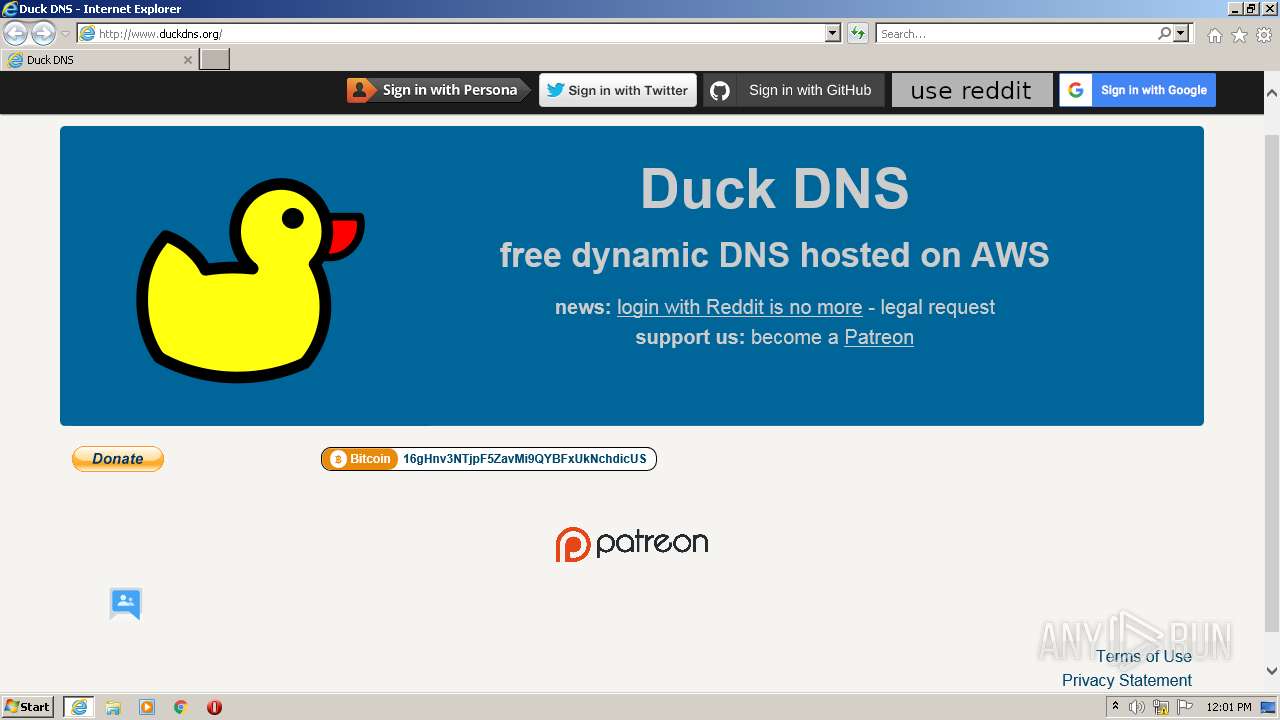
Task: Sign in with Google
Action: [x=1138, y=90]
